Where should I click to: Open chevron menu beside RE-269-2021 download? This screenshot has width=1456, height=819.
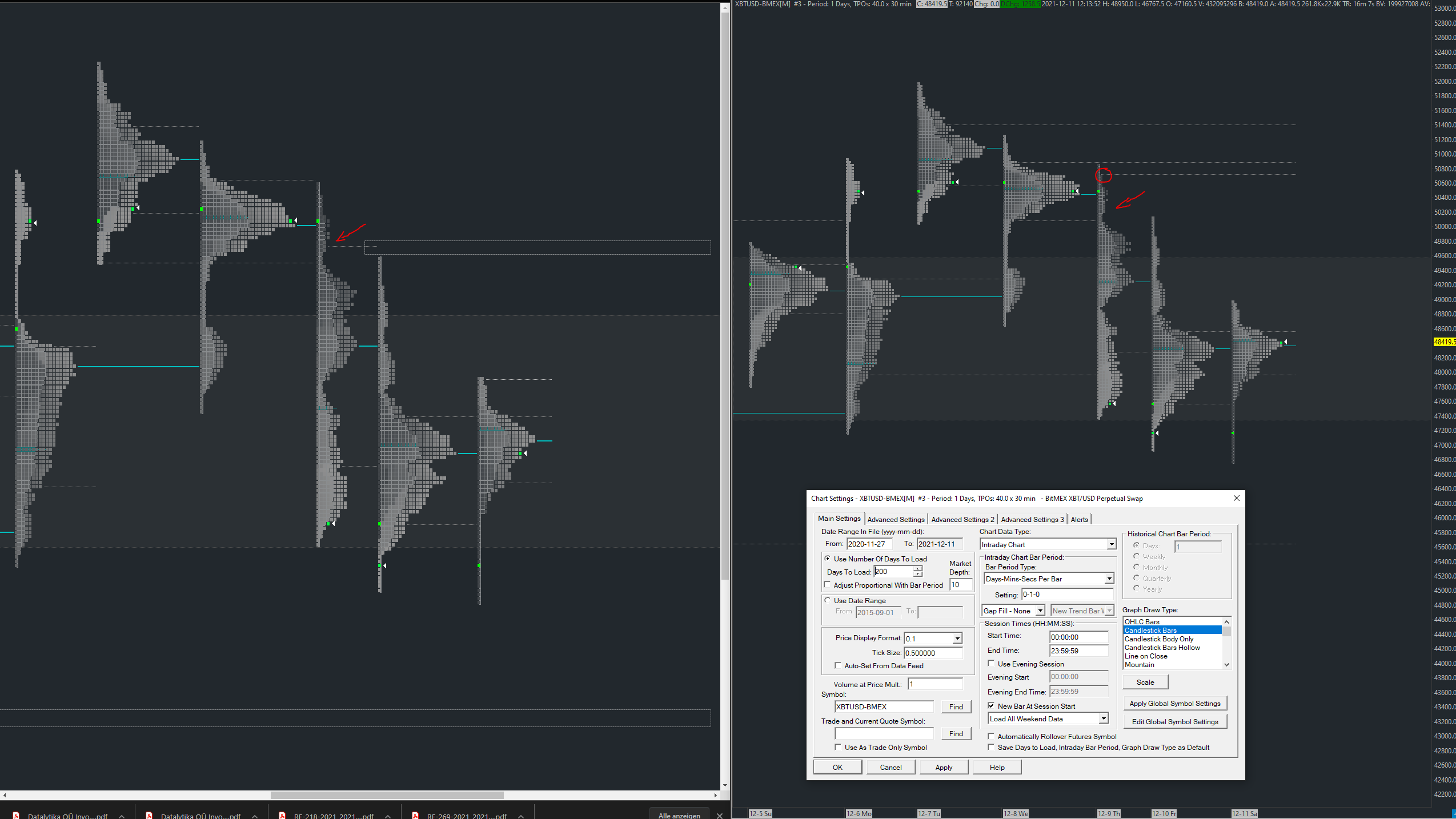point(521,816)
